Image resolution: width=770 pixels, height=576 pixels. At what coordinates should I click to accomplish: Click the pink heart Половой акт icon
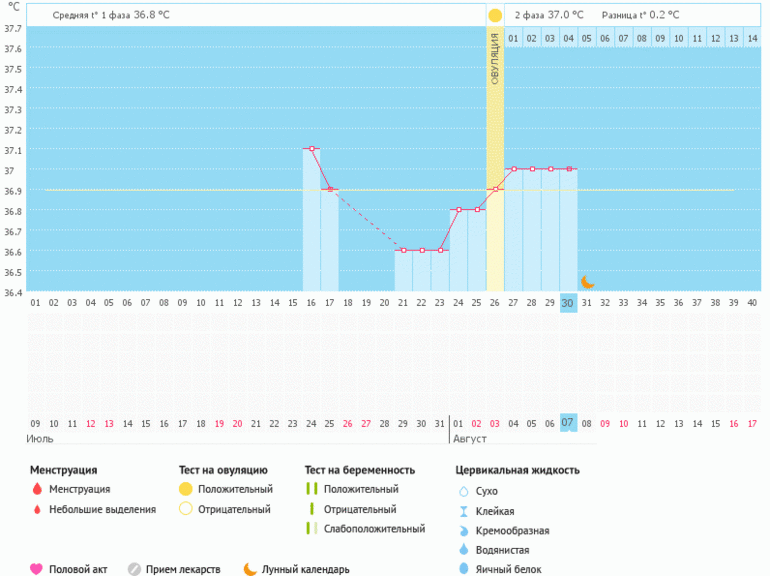coord(36,570)
